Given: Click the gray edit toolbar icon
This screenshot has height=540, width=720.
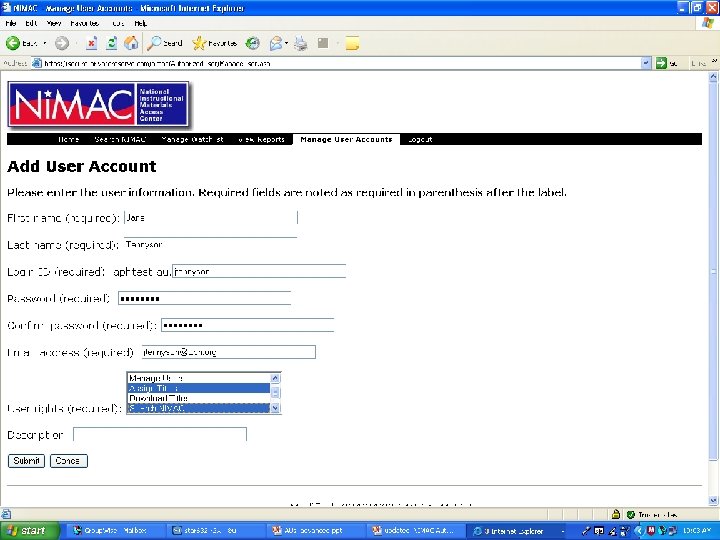Looking at the screenshot, I should click(x=323, y=43).
